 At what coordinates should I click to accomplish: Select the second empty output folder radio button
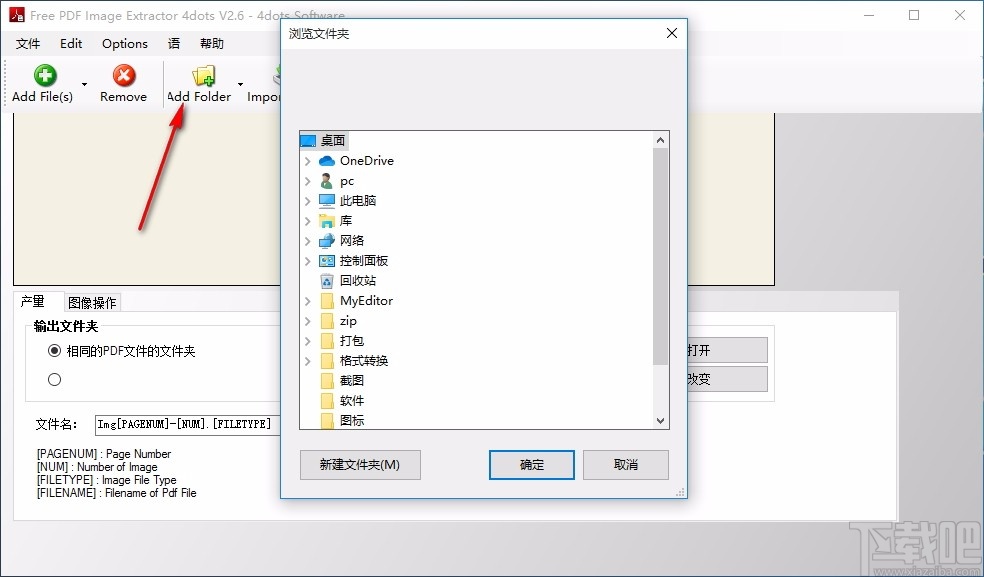pos(54,379)
